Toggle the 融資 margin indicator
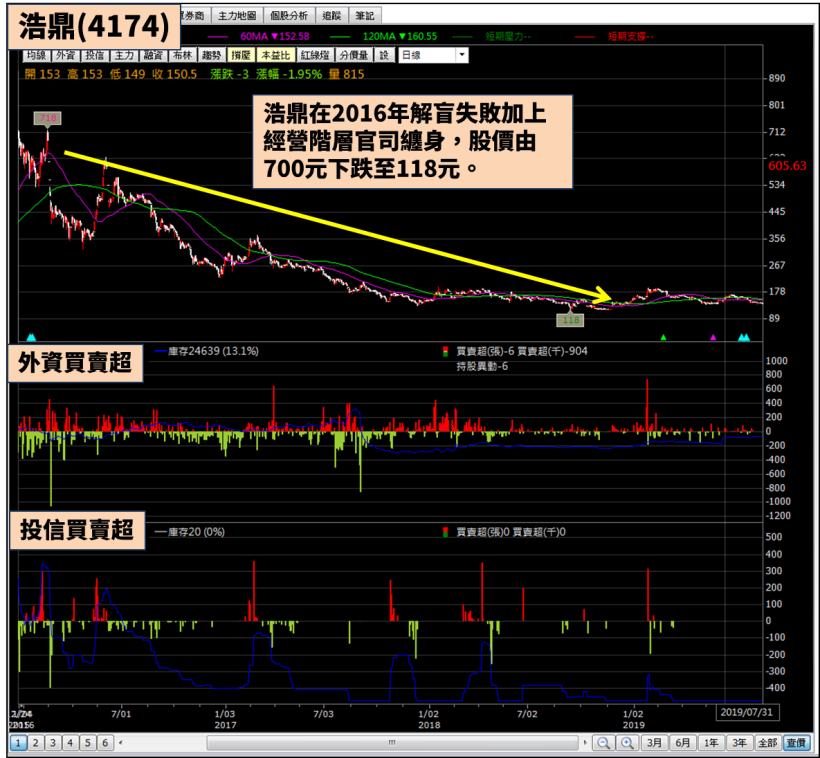The image size is (820, 758). pyautogui.click(x=153, y=55)
